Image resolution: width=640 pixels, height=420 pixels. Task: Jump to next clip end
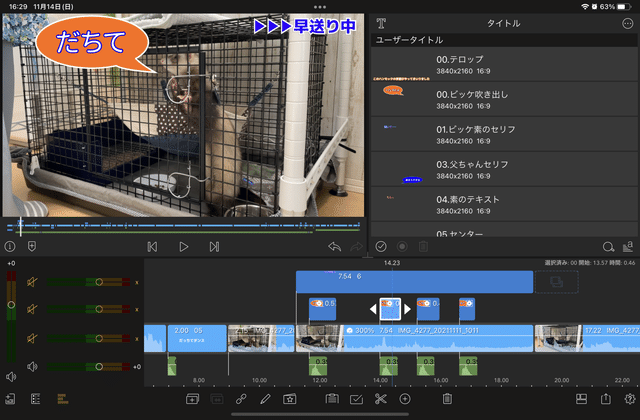pos(214,247)
